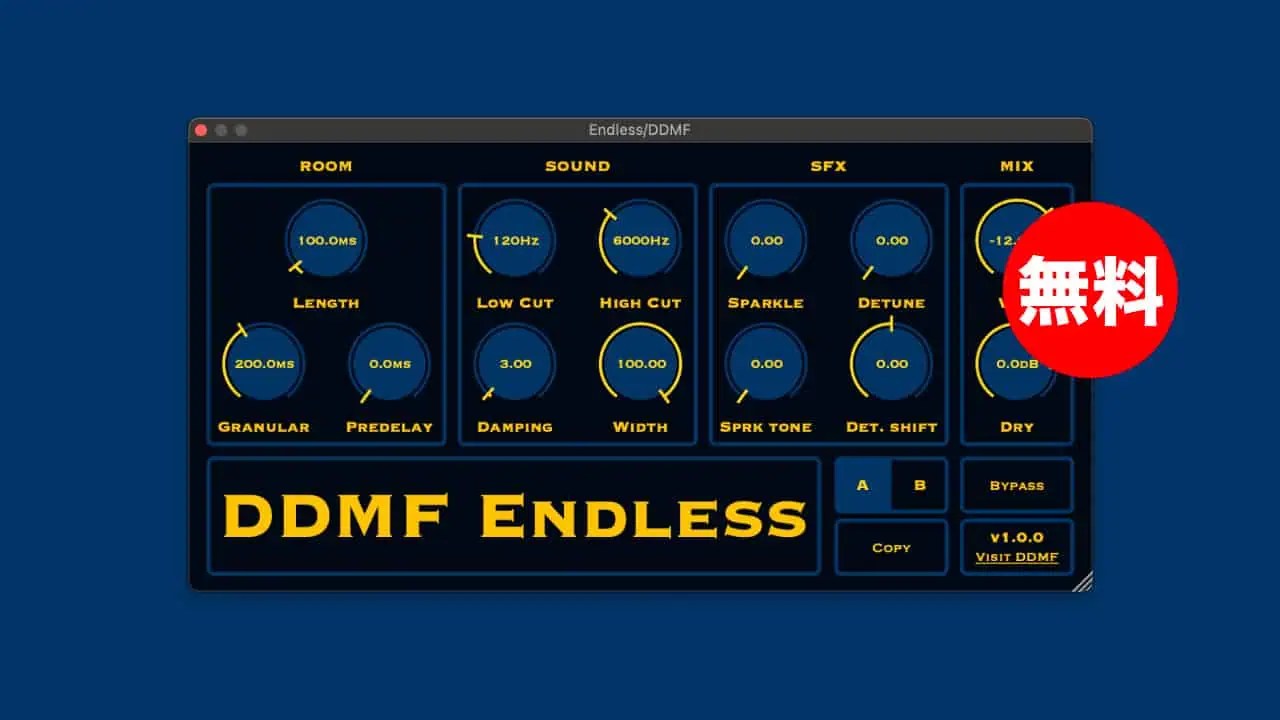1280x720 pixels.
Task: Click the Det. shift label text
Action: click(891, 427)
